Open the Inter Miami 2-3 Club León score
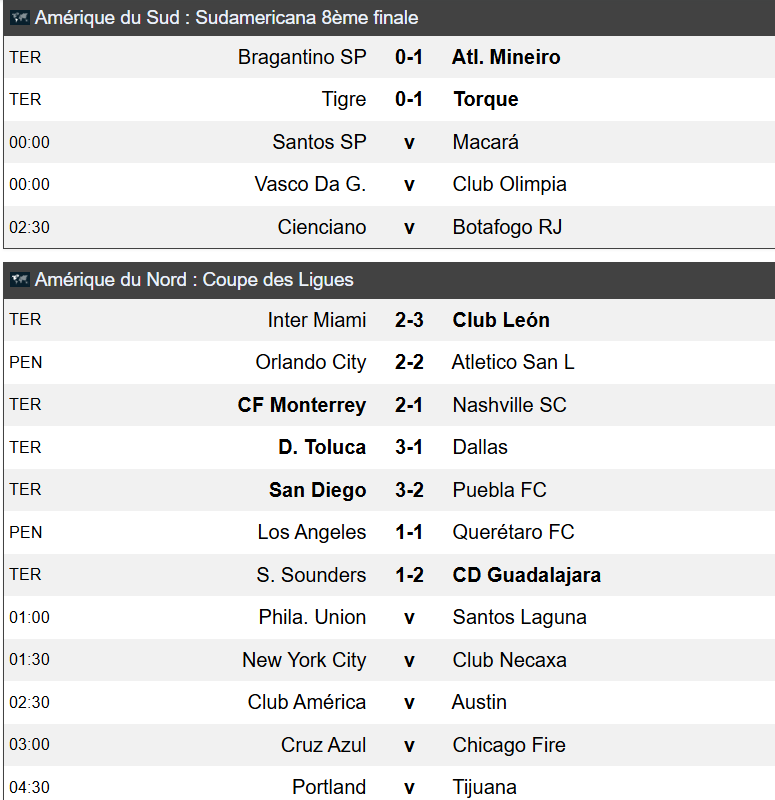775x800 pixels. 409,320
